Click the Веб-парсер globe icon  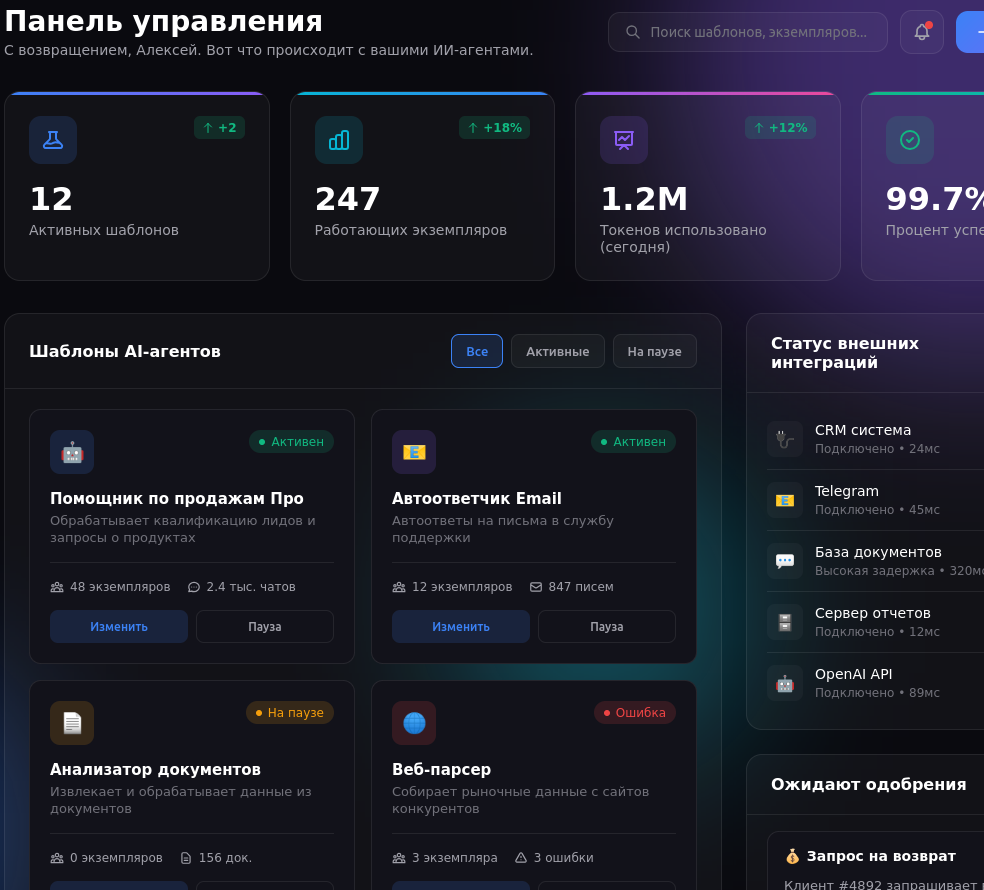(414, 723)
